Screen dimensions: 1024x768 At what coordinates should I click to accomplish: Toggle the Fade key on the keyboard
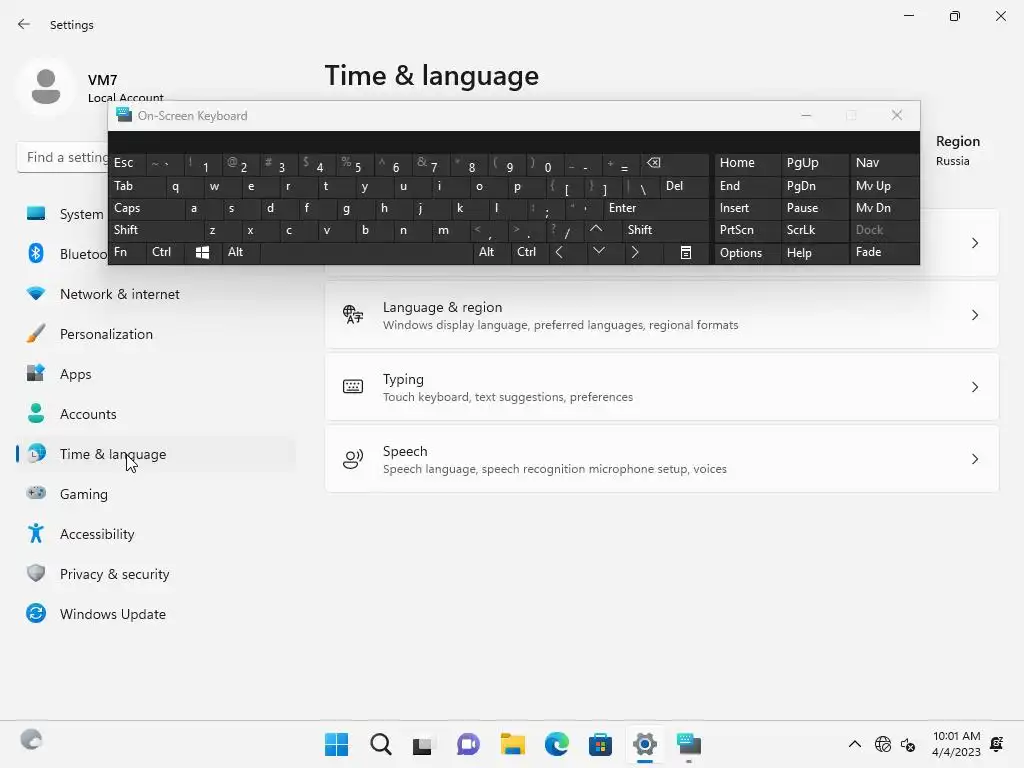884,252
